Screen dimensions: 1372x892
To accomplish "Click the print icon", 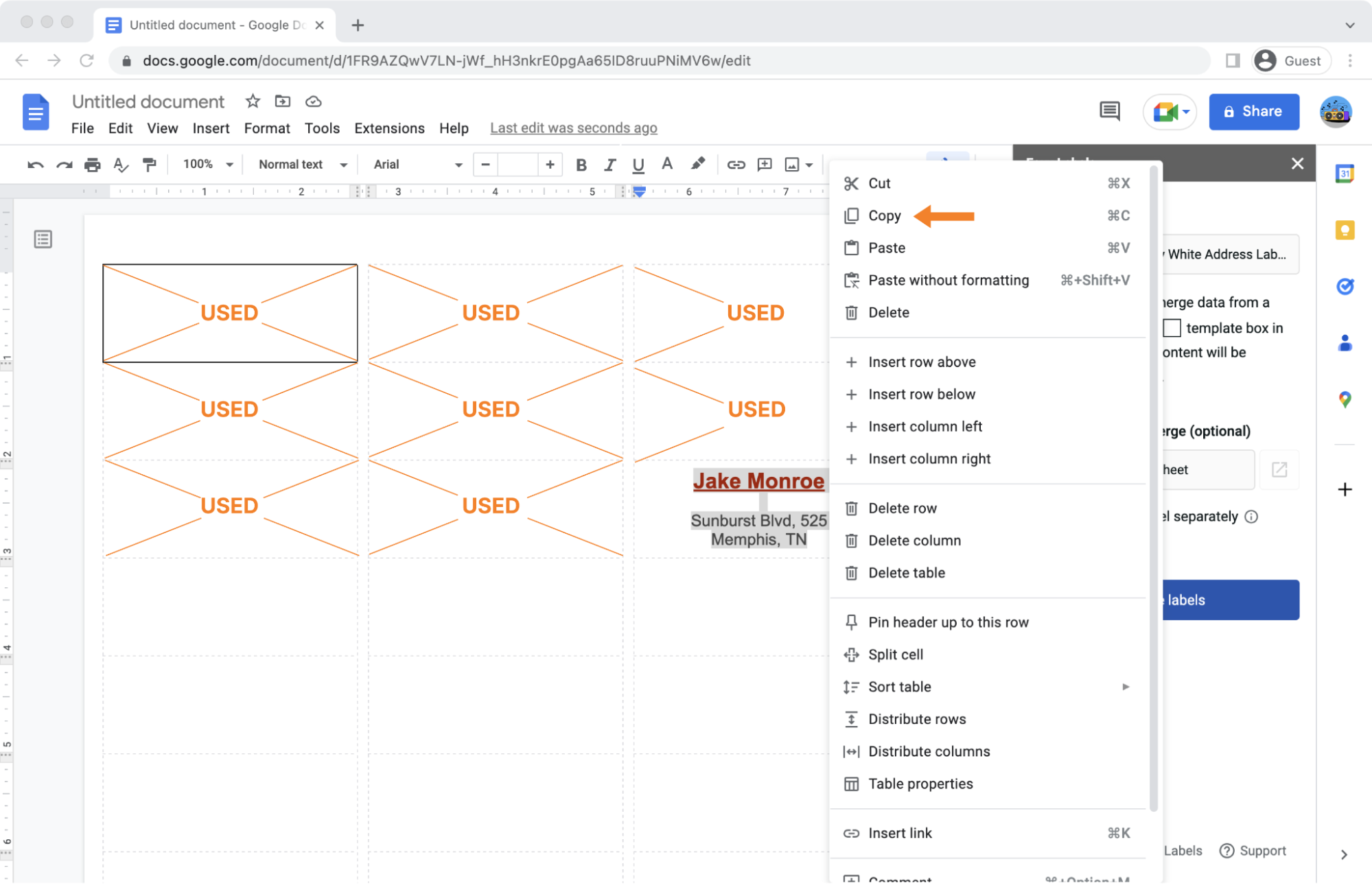I will tap(92, 165).
